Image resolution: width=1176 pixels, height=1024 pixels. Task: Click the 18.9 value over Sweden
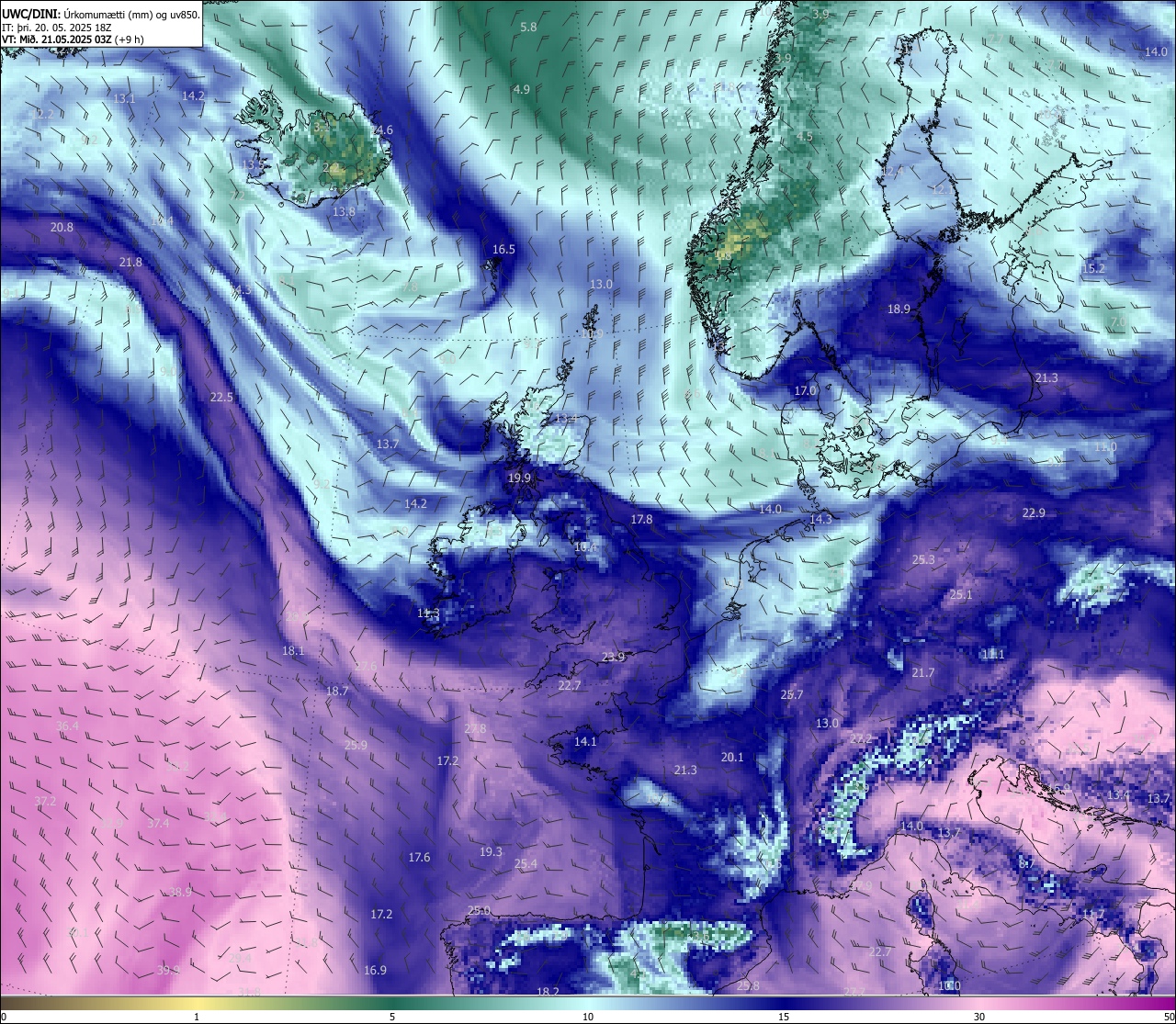click(899, 309)
